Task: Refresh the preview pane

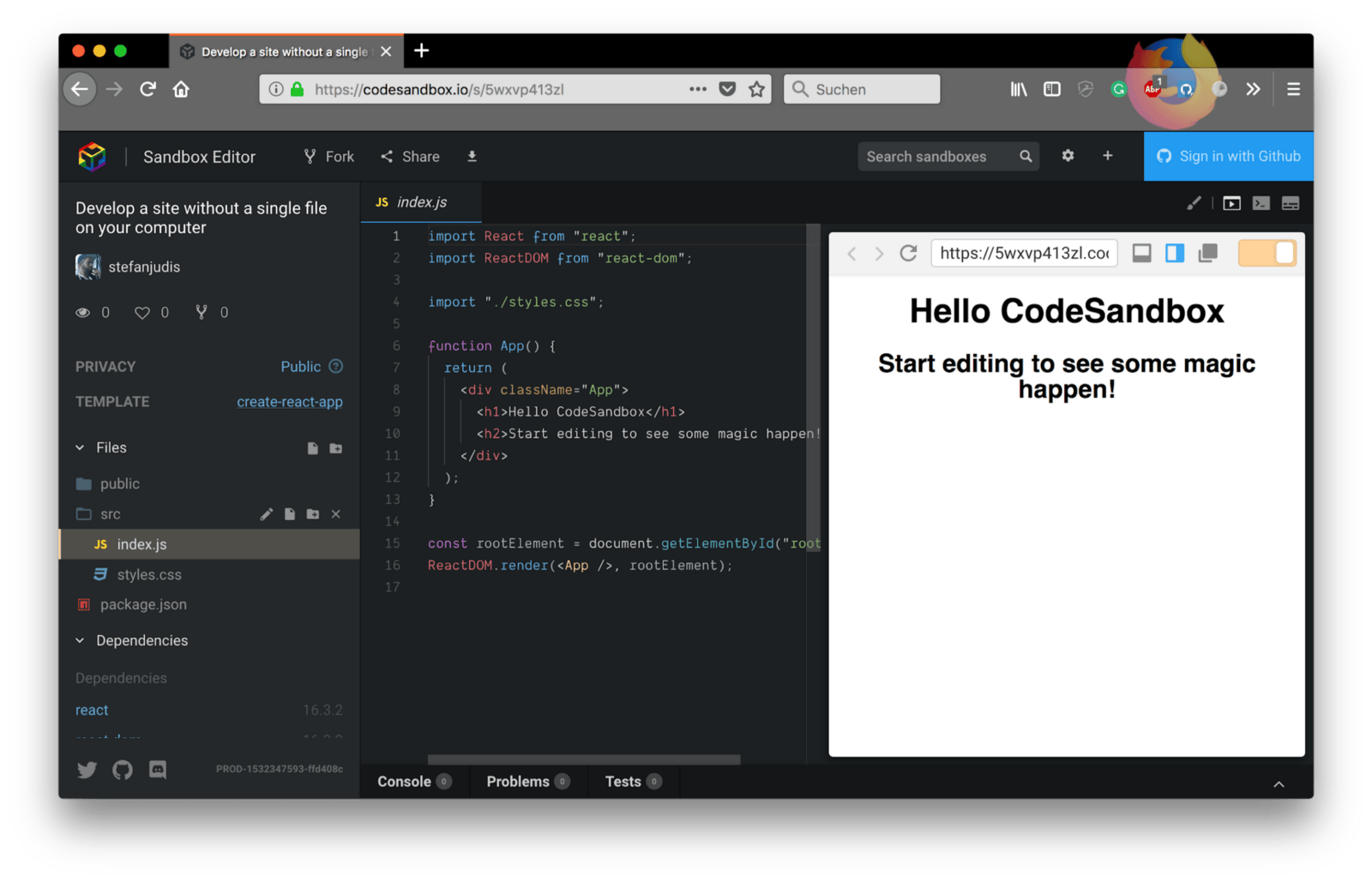Action: tap(908, 253)
